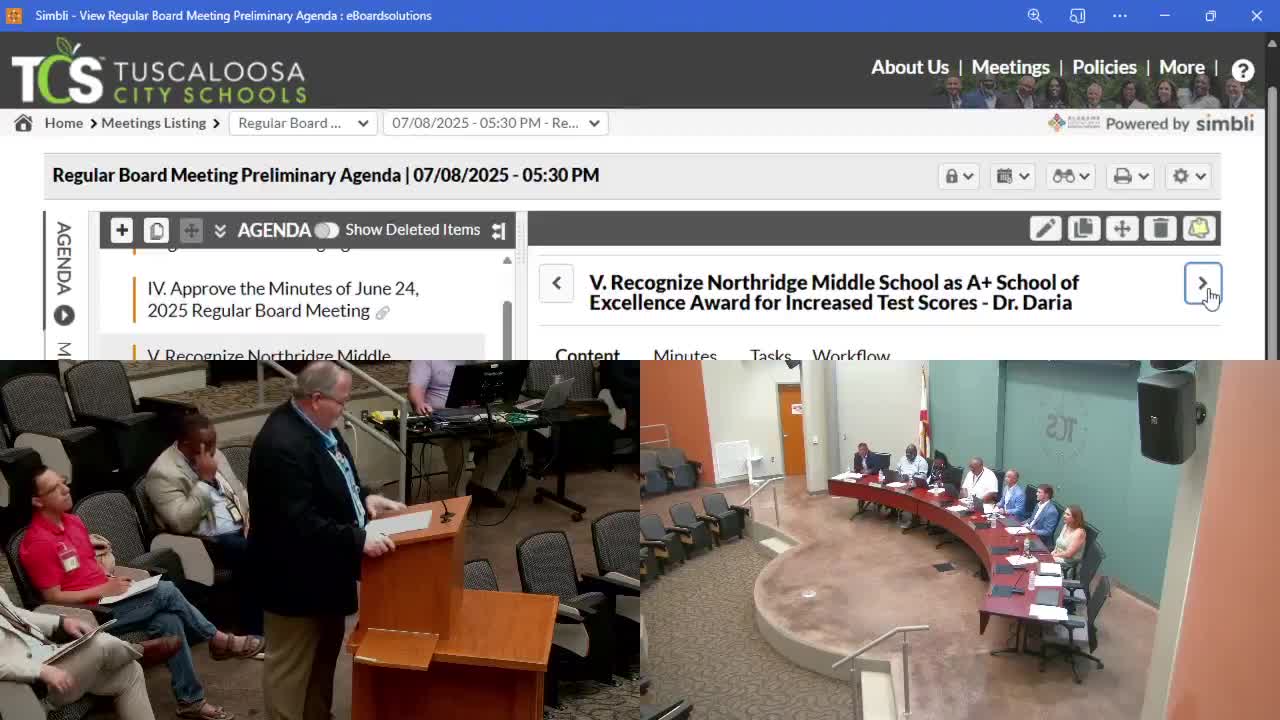Open the yellow sticky notes icon
This screenshot has width=1280, height=720.
click(x=1199, y=229)
